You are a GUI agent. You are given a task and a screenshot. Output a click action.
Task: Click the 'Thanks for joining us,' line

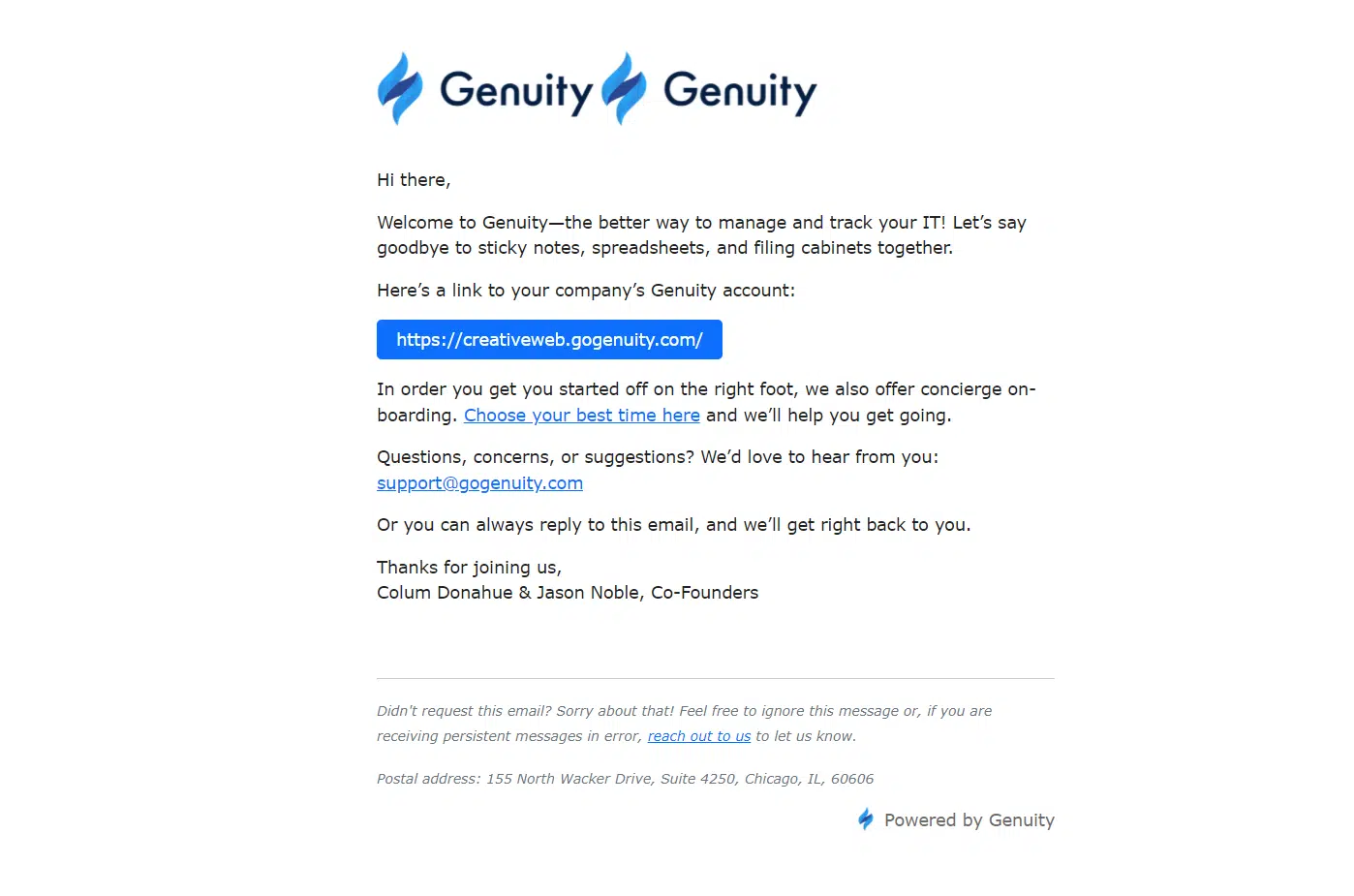tap(469, 568)
